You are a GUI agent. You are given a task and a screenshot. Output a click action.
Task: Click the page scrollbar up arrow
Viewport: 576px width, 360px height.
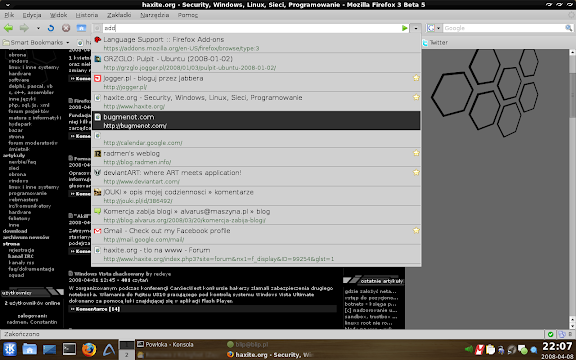[x=572, y=53]
